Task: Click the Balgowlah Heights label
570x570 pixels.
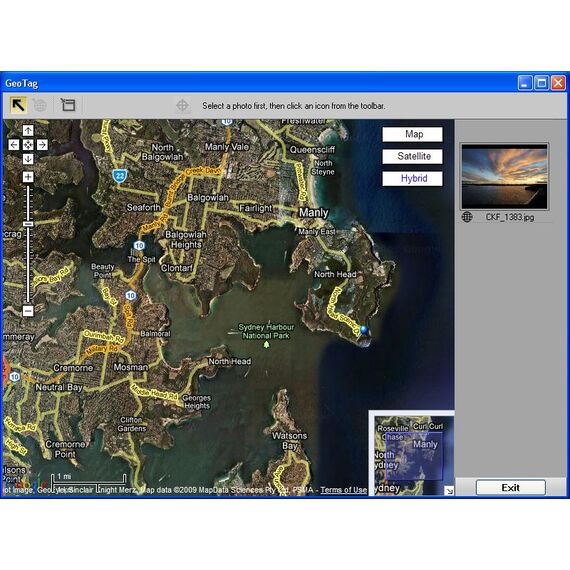Action: tap(186, 240)
